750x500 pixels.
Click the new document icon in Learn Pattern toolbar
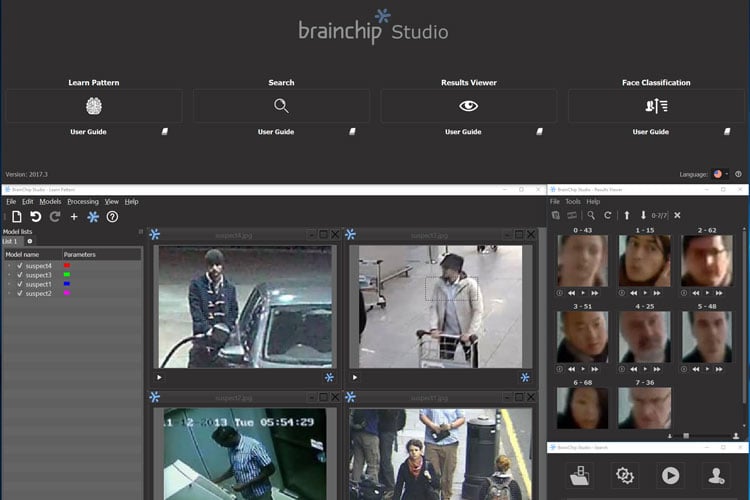tap(16, 216)
